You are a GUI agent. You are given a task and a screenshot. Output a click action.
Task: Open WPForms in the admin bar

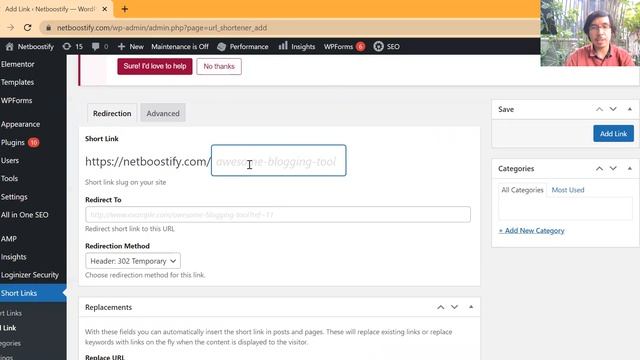point(344,47)
